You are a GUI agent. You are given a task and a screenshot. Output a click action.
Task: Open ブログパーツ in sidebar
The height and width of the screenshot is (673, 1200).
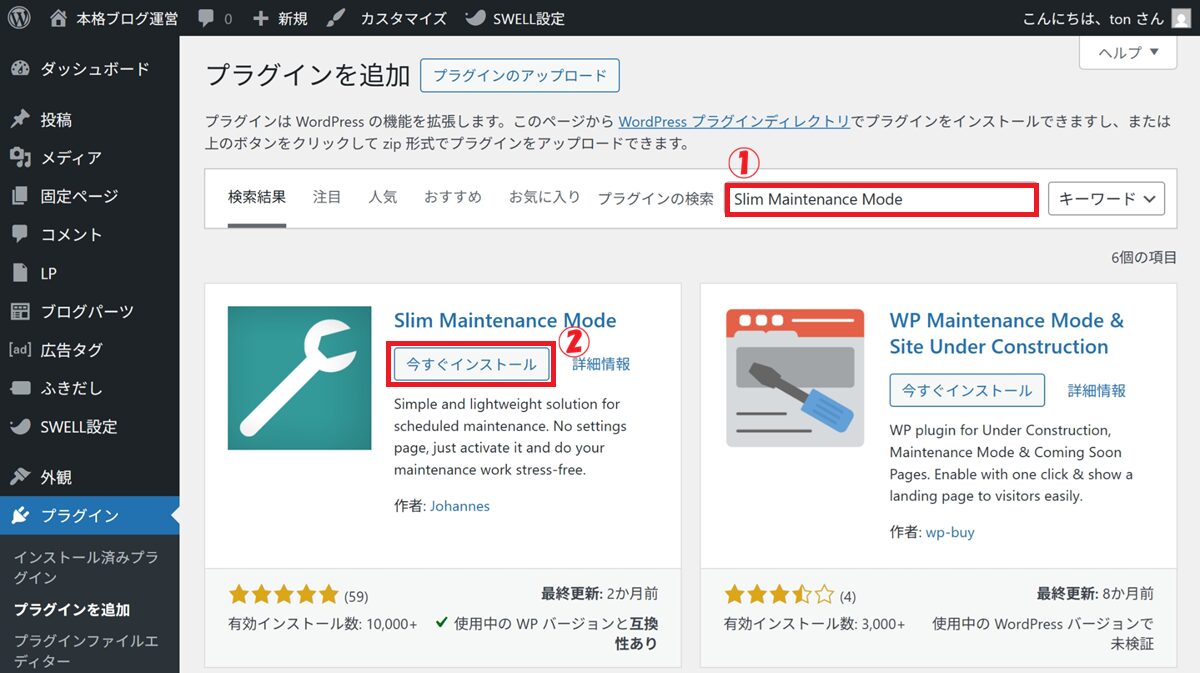point(86,311)
